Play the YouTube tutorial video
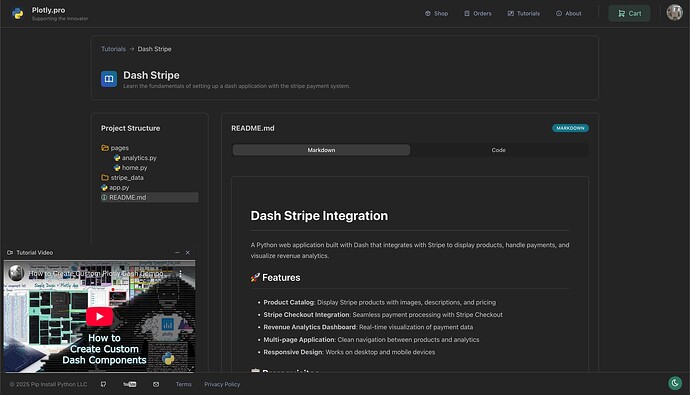This screenshot has width=690, height=395. click(x=99, y=316)
